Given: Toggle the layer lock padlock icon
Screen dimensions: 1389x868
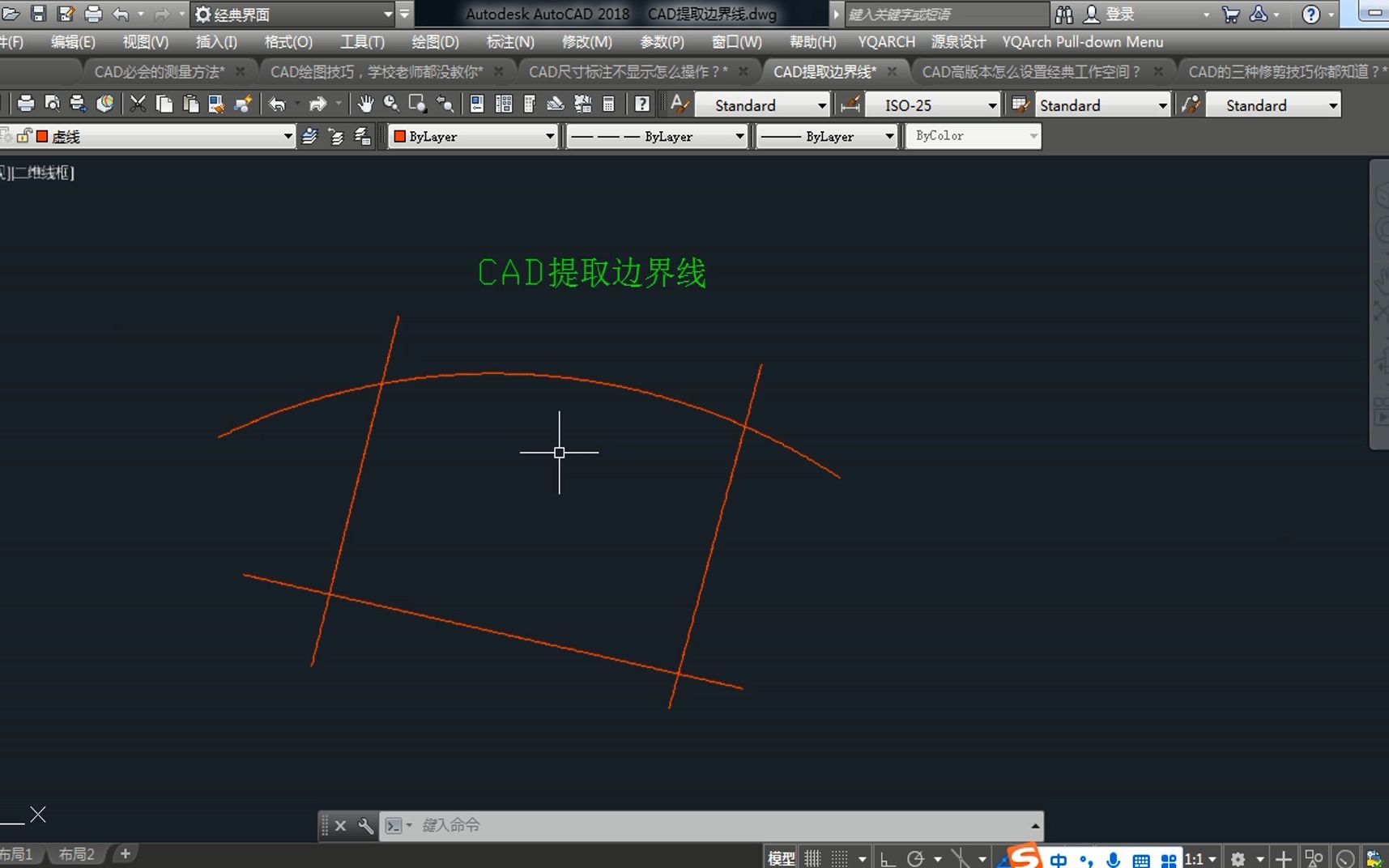Looking at the screenshot, I should 23,134.
